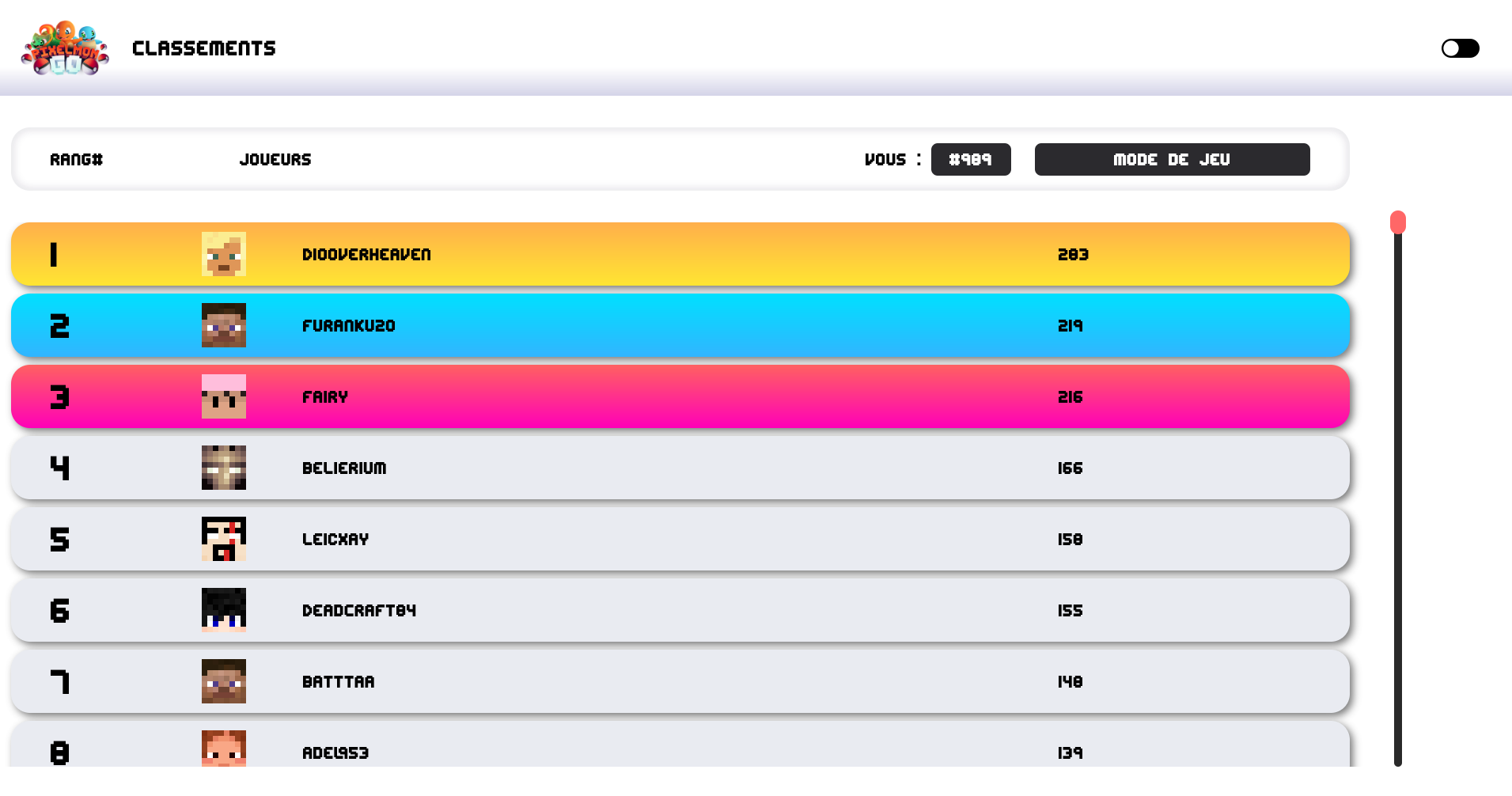Click Deadcraft84's avatar icon
The image size is (1512, 796).
tap(223, 610)
